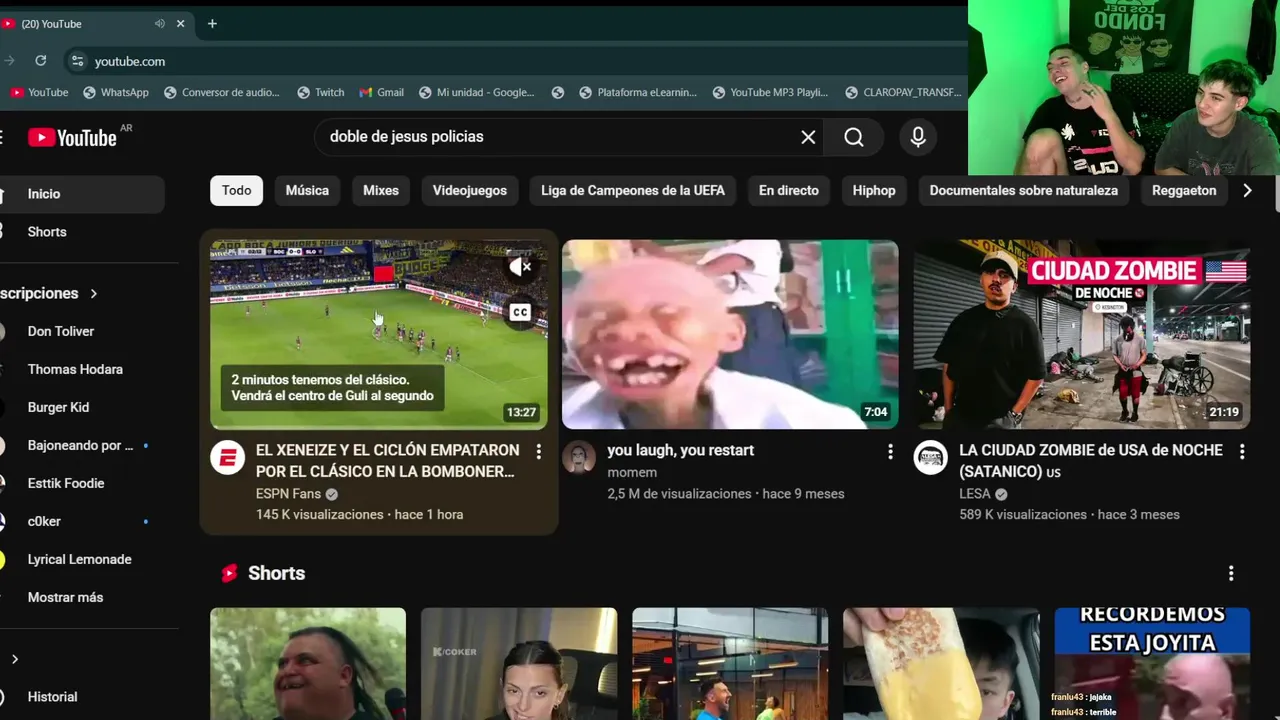
Task: Close the (20) YouTube browser tab
Action: 181,23
